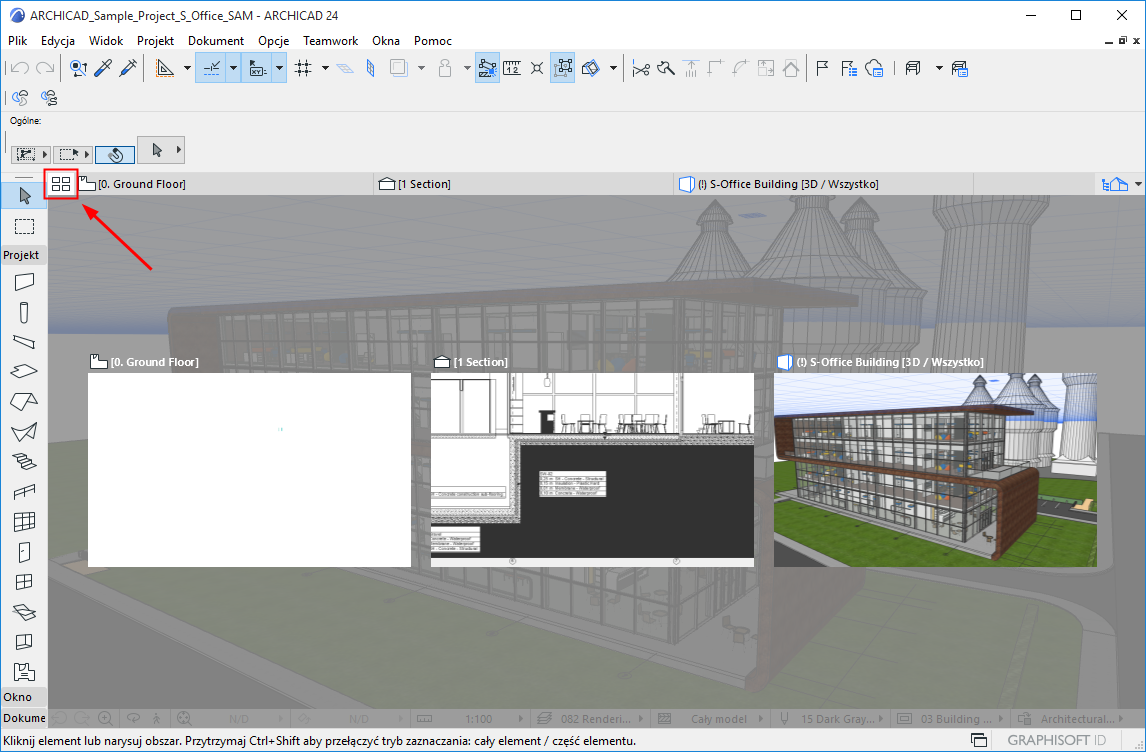Expand the Okno toolbox section
This screenshot has width=1146, height=752.
pos(18,697)
